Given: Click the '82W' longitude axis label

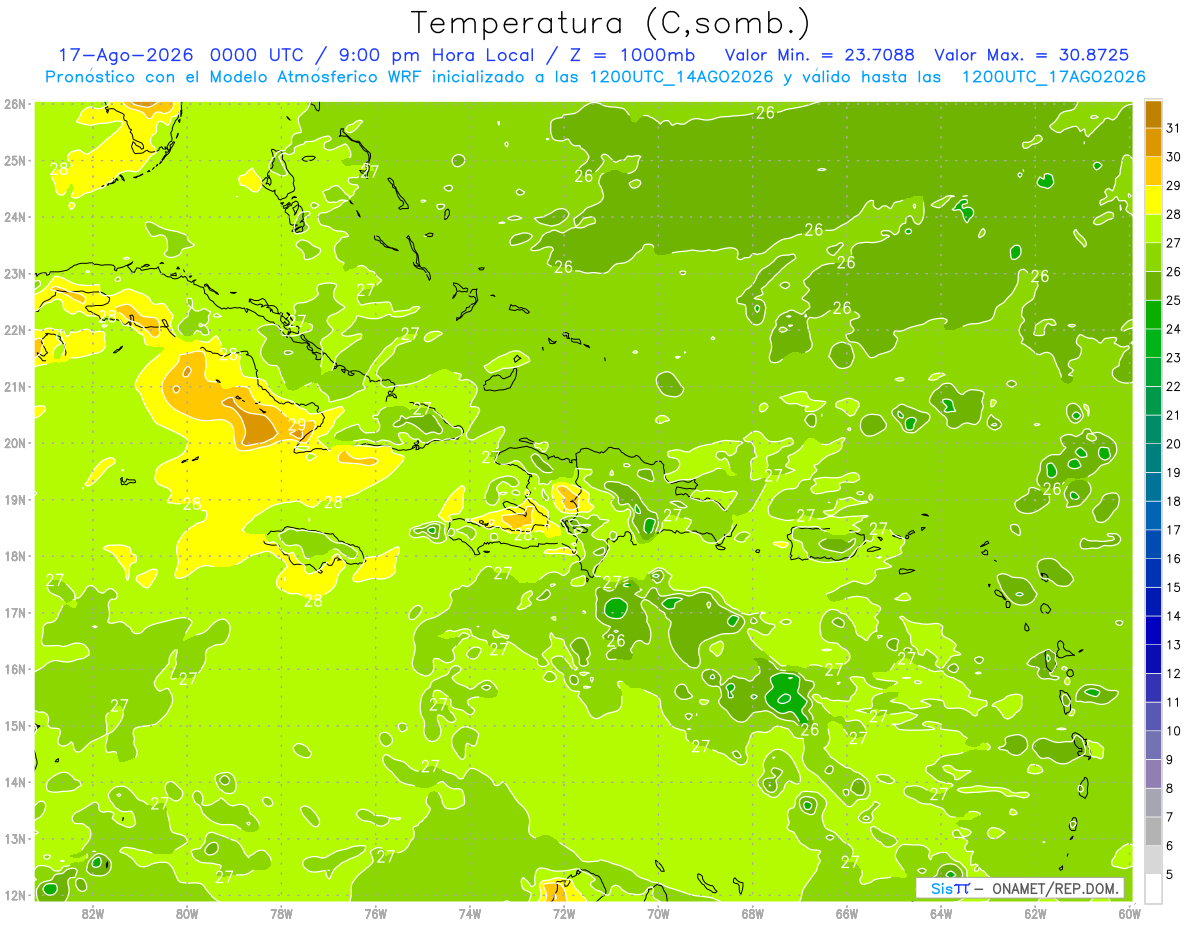Looking at the screenshot, I should [x=93, y=913].
